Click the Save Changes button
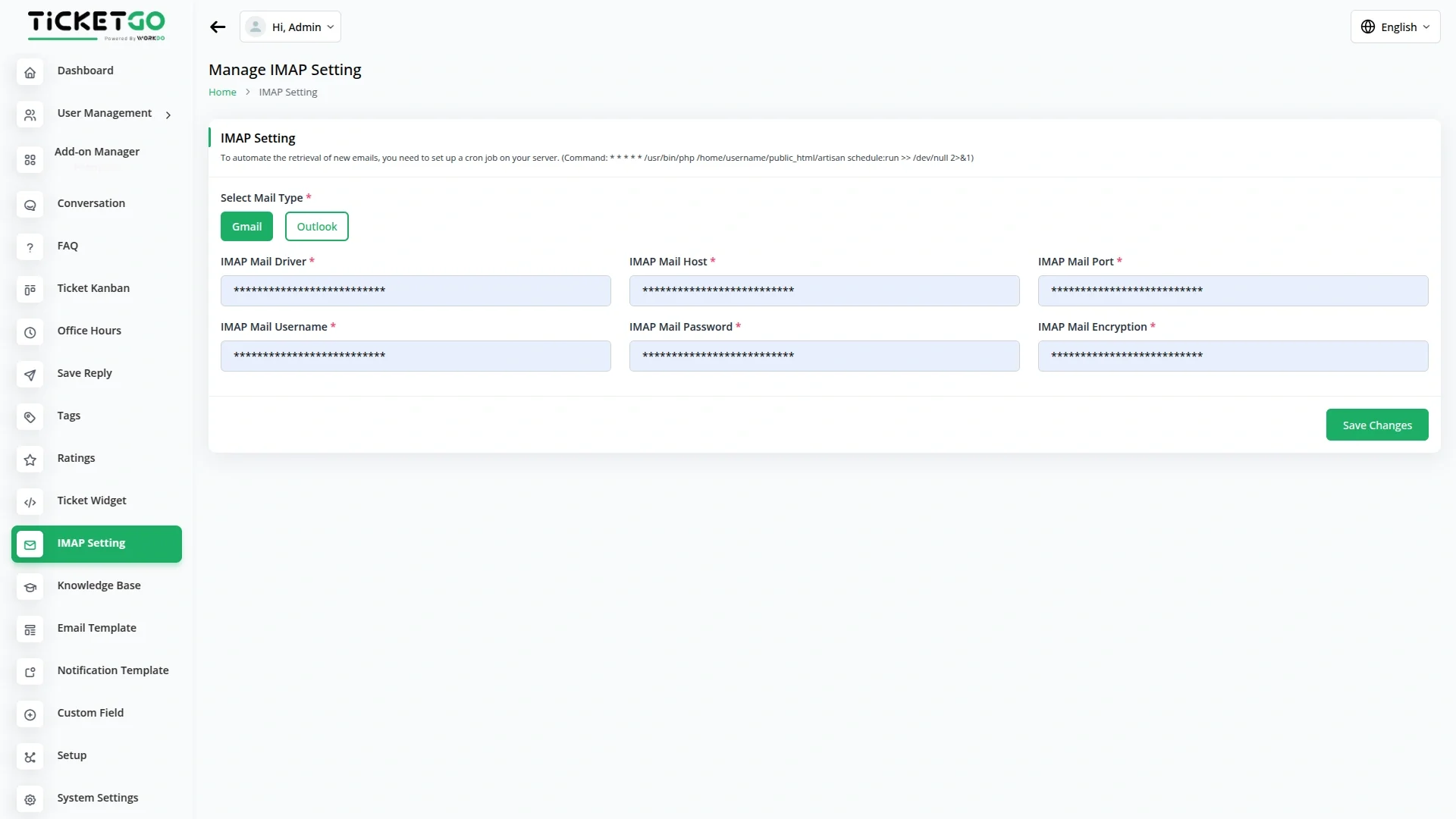 1376,425
